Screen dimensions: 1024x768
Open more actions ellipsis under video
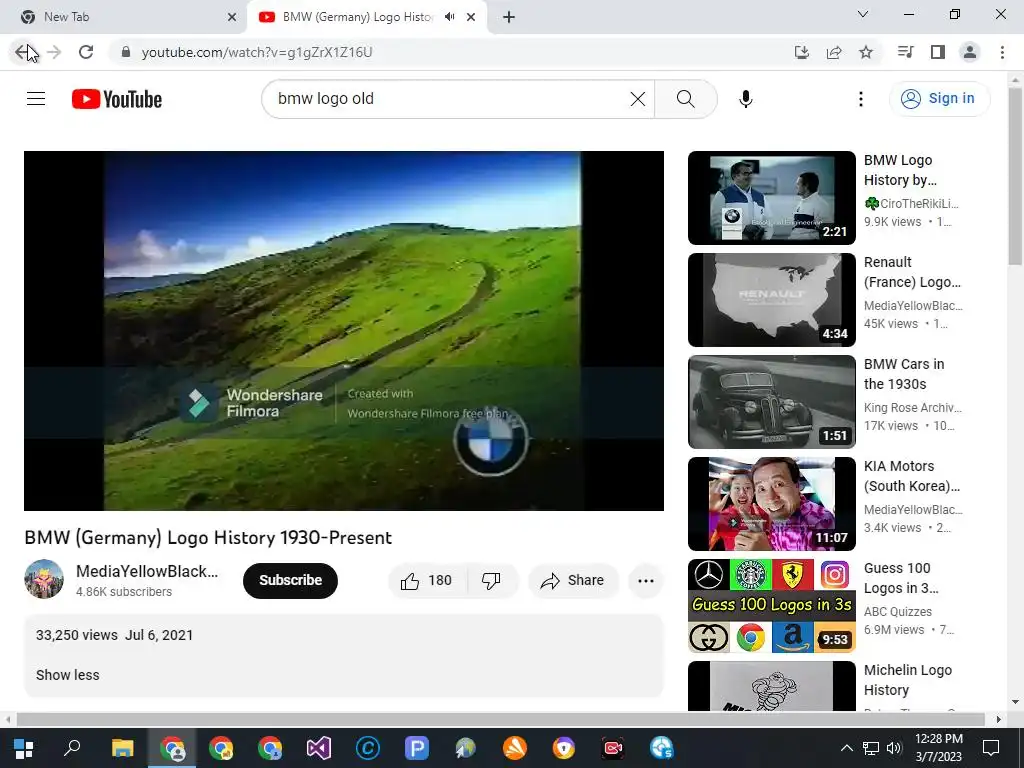(x=645, y=581)
